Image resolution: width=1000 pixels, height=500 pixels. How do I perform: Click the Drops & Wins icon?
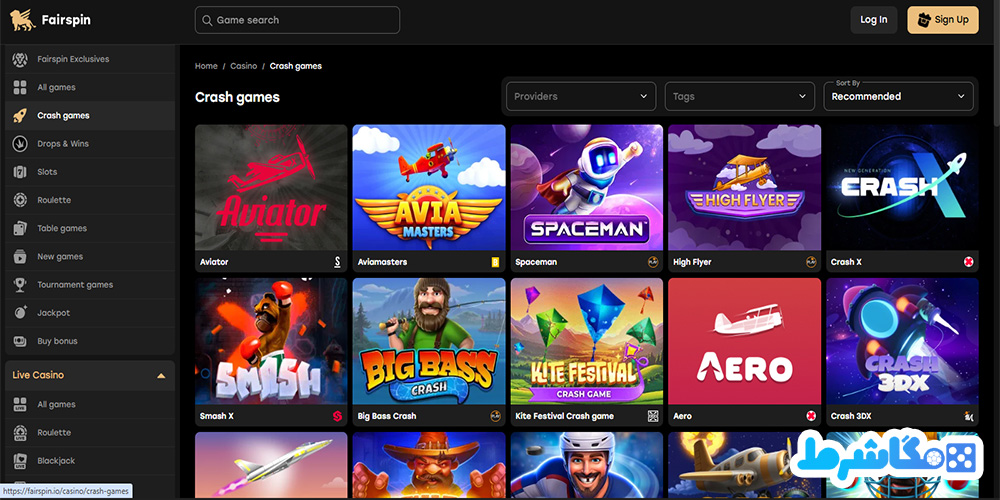(x=20, y=143)
